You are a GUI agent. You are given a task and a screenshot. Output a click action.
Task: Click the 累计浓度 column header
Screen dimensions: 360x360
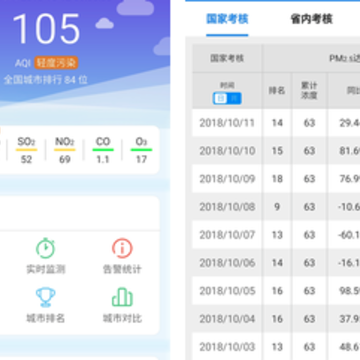coord(309,90)
